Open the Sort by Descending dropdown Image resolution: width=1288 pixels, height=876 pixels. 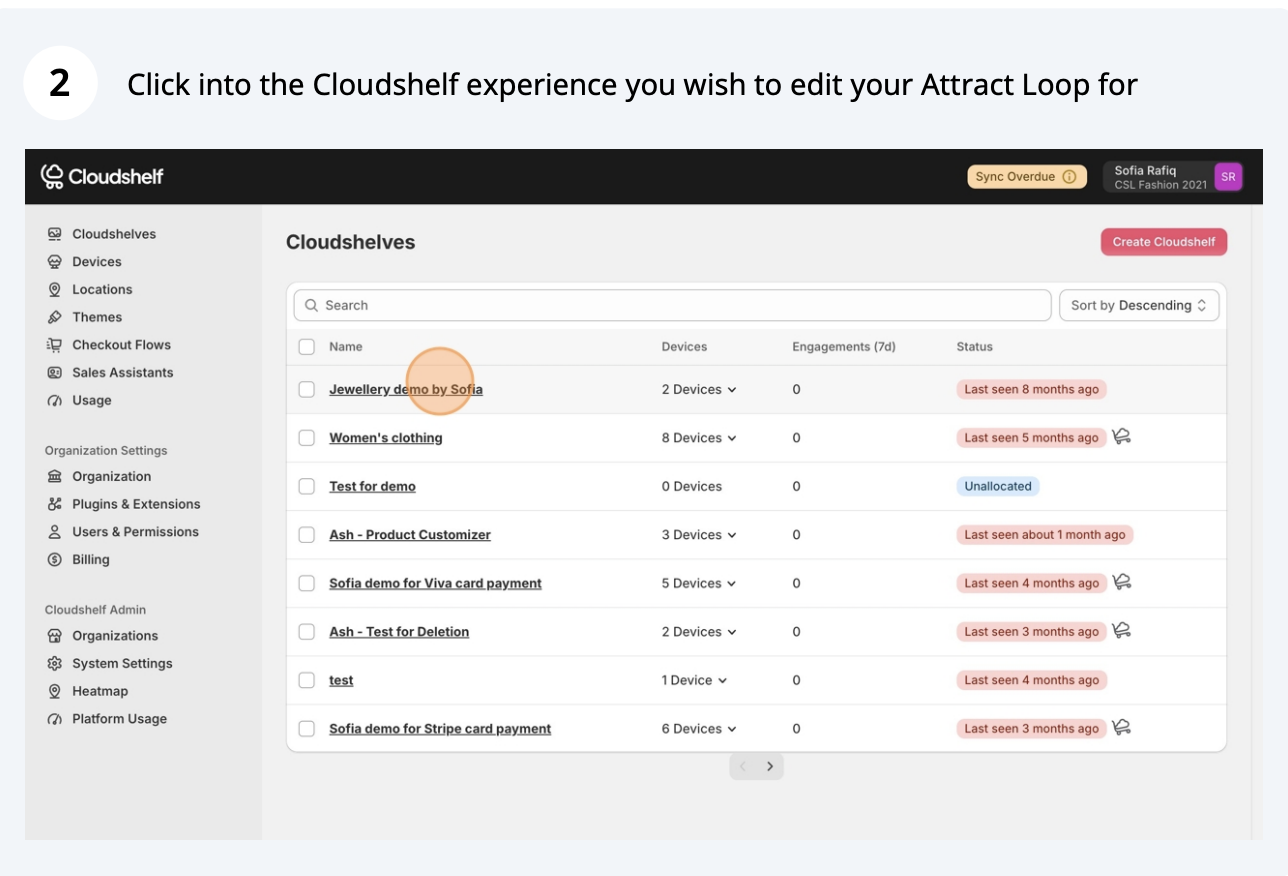[x=1139, y=306]
